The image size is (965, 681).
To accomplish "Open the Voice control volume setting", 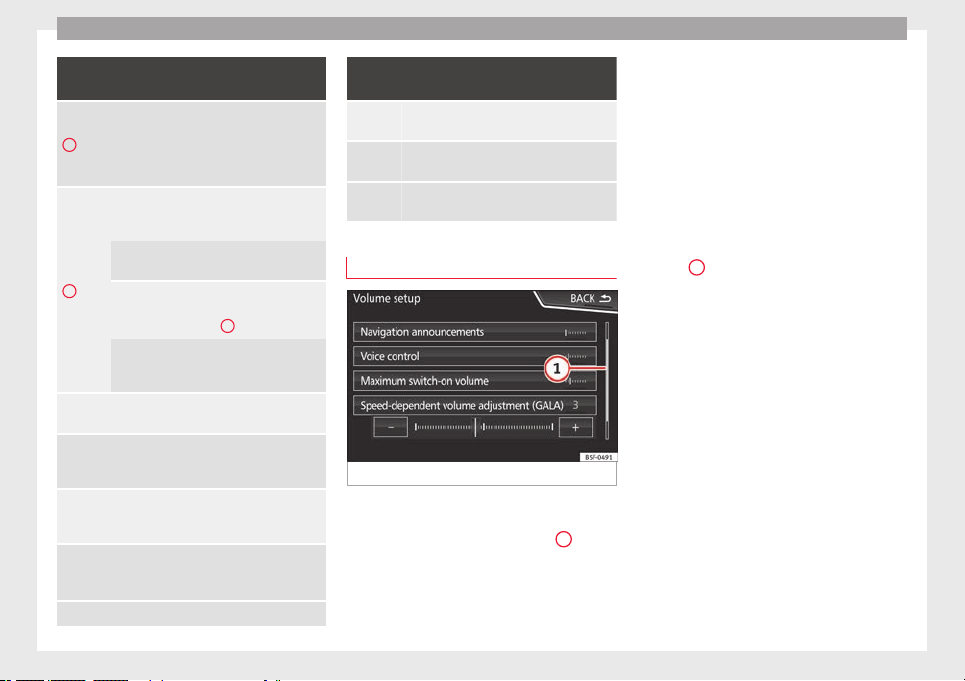I will coord(474,356).
